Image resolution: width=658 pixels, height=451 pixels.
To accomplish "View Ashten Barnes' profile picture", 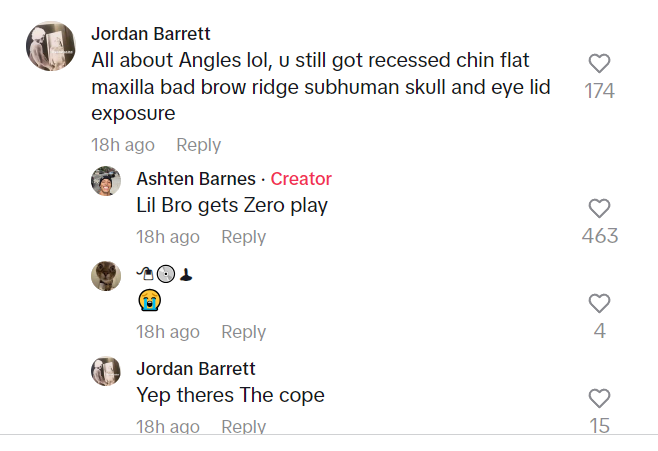I will pos(106,181).
